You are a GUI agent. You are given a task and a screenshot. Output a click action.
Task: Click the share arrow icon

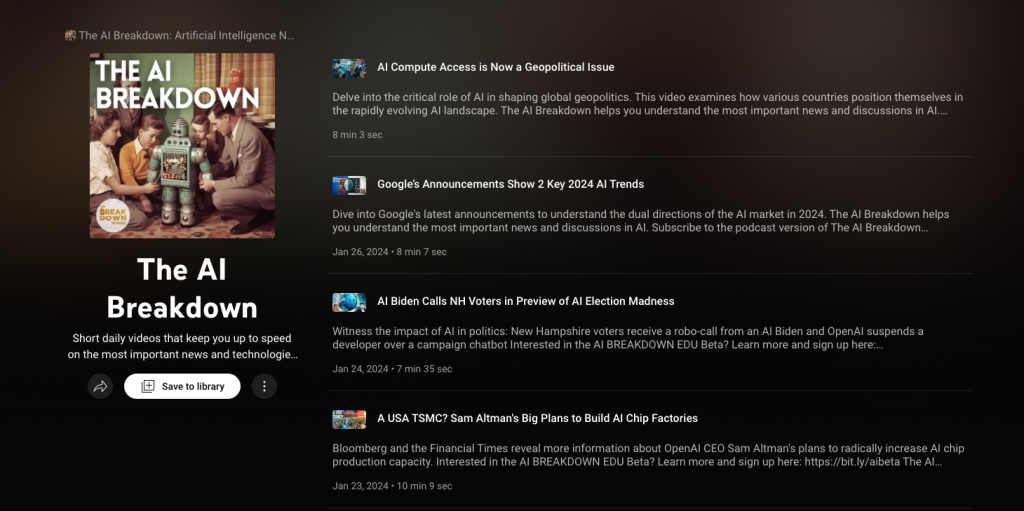coord(100,386)
